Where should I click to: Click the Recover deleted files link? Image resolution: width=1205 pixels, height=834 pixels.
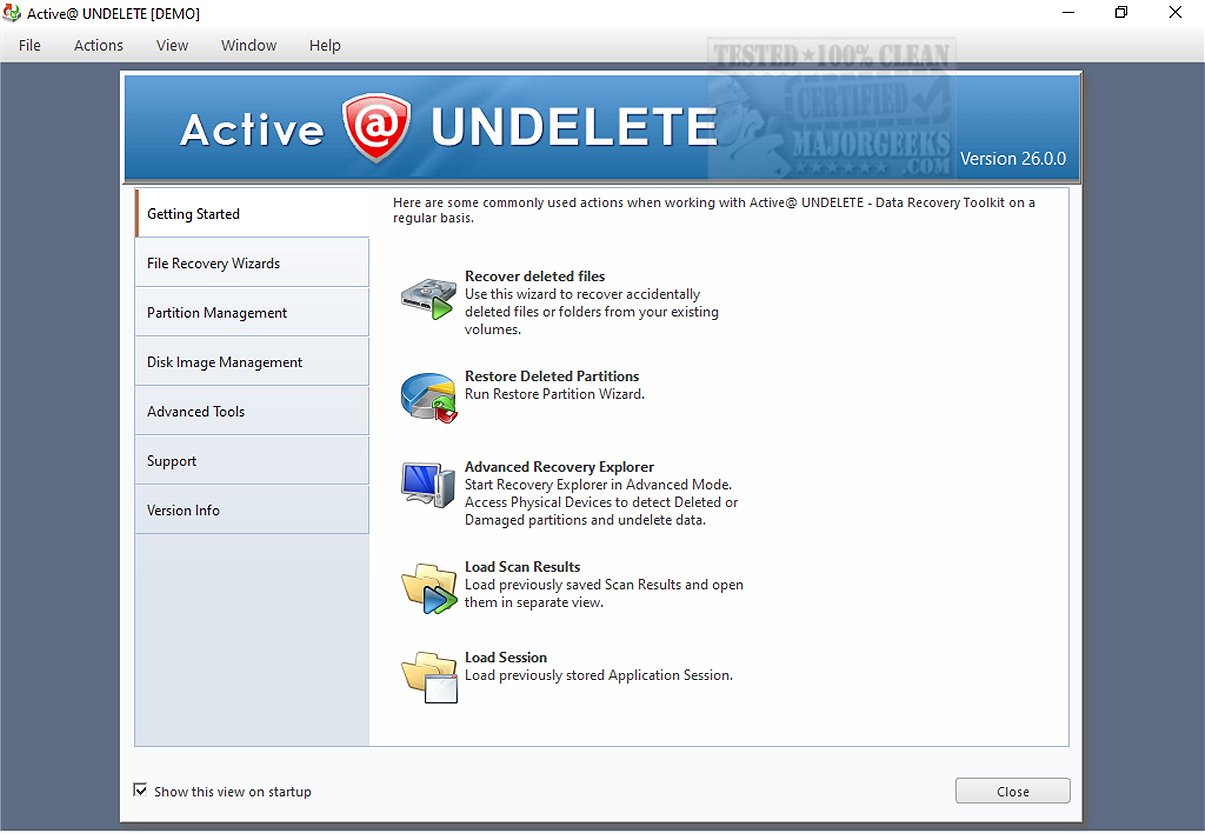pyautogui.click(x=535, y=276)
